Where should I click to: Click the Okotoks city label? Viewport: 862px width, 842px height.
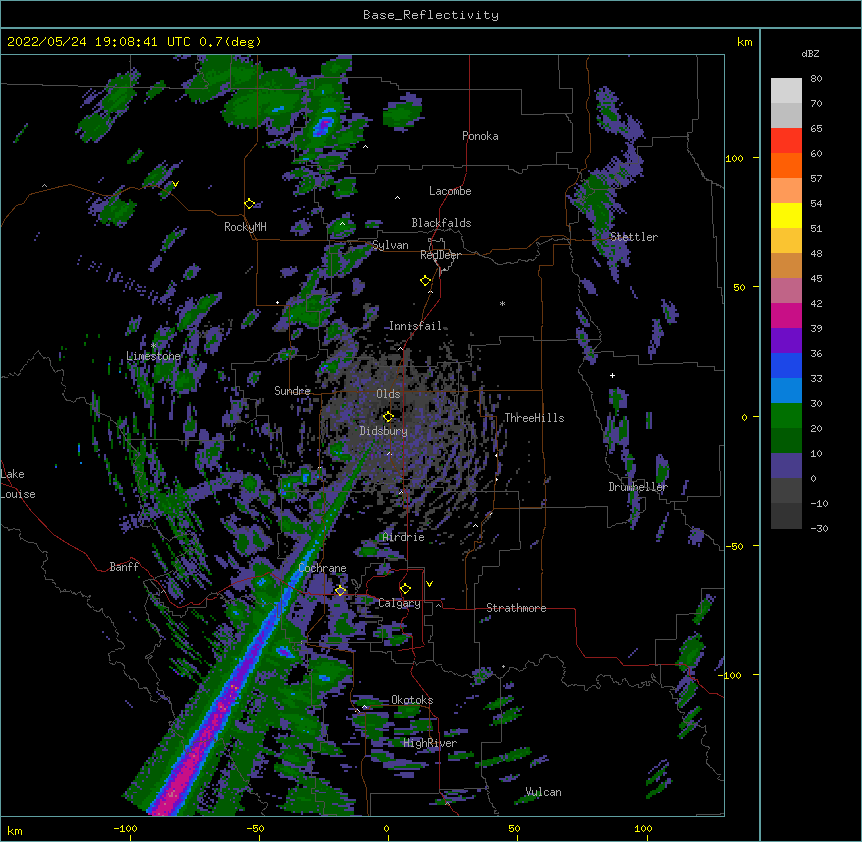pos(412,700)
